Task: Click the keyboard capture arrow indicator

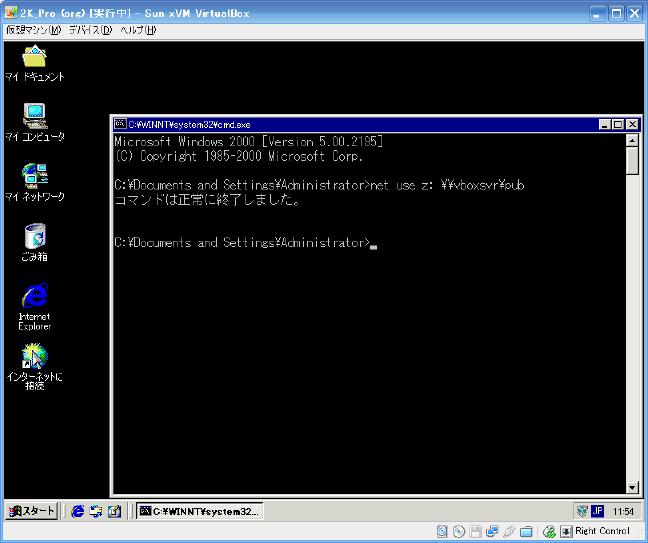Action: pyautogui.click(x=566, y=531)
